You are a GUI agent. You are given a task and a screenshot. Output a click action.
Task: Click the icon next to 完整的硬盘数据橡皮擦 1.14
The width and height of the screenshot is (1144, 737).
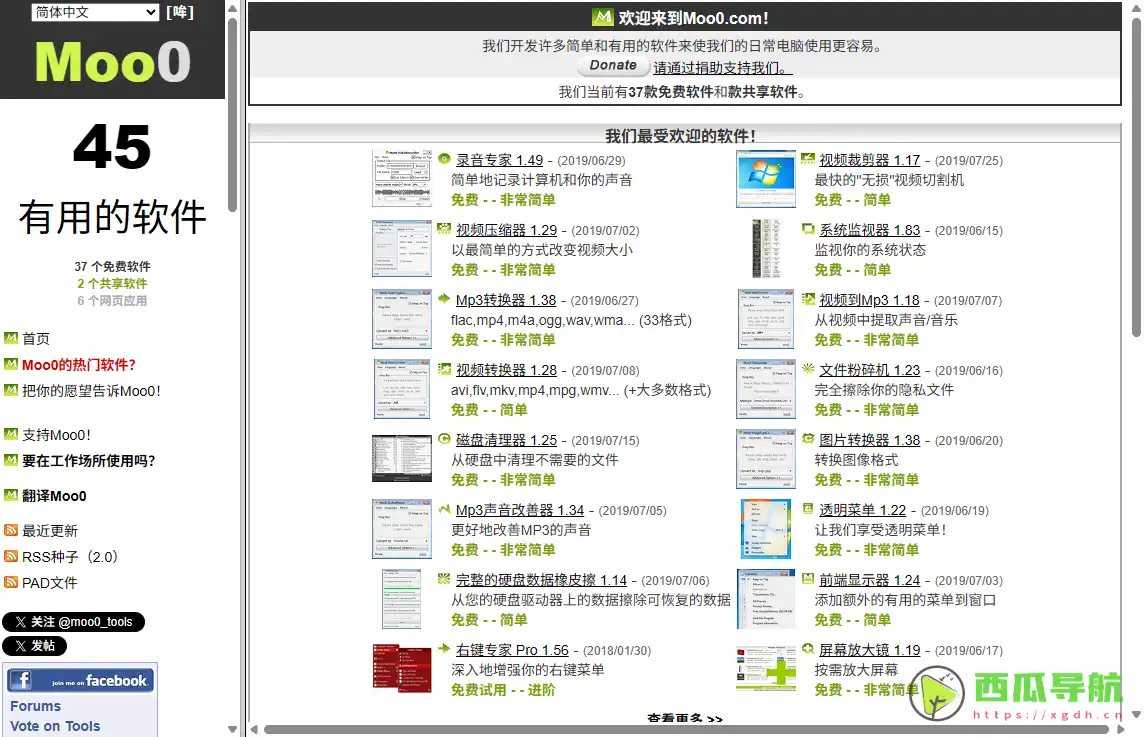tap(444, 579)
